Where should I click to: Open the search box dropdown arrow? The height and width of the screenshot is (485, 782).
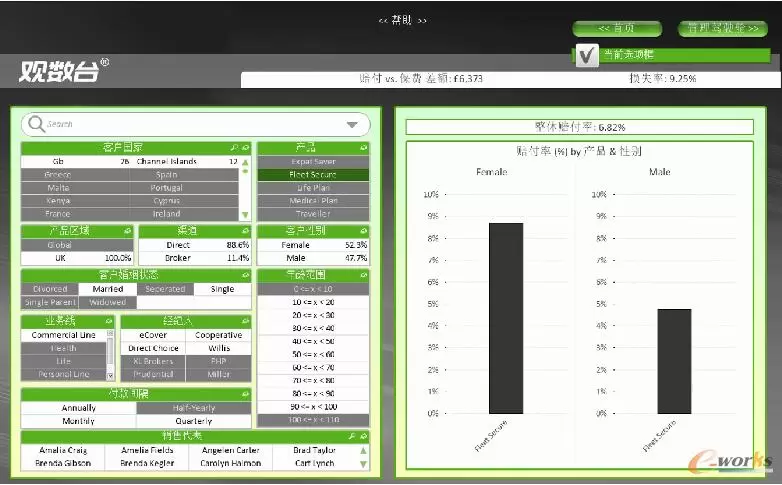pos(352,125)
